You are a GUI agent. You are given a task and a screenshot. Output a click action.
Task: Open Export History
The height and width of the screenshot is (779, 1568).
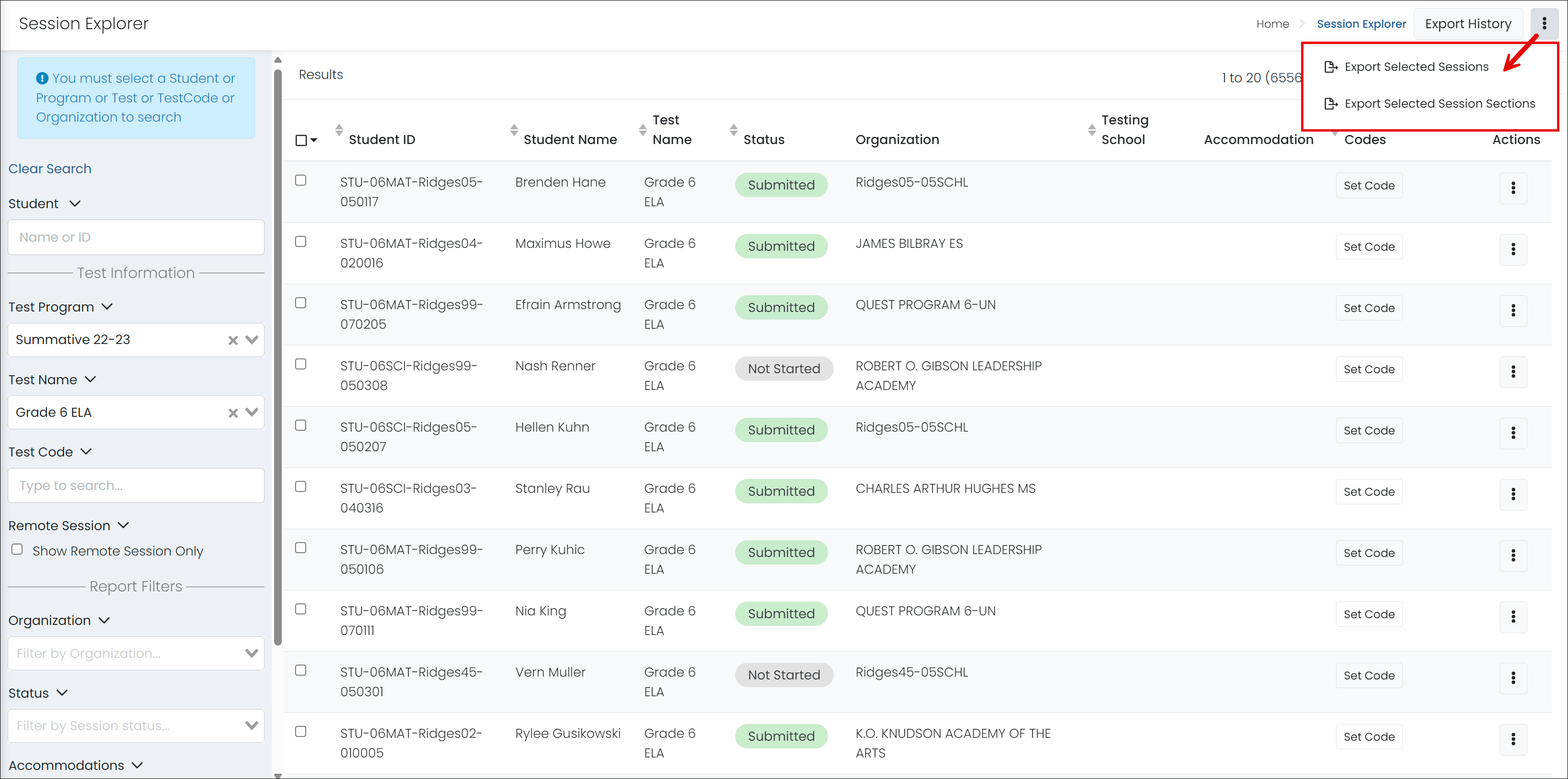[x=1468, y=24]
